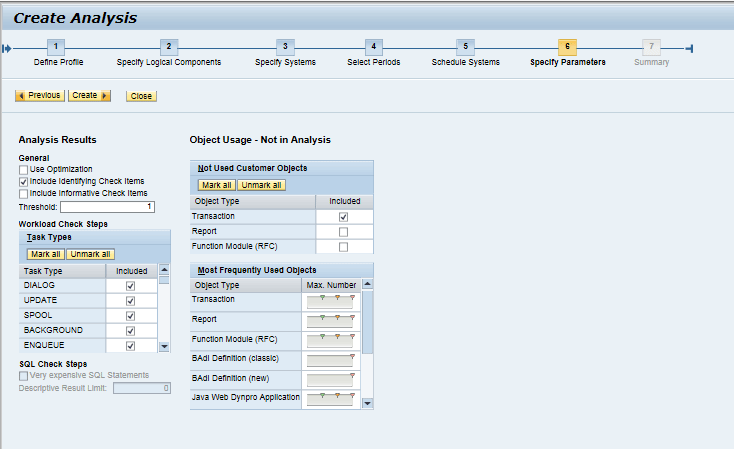Screen dimensions: 734x449
Task: Click the roadmap start marker icon
Action: tap(8, 48)
